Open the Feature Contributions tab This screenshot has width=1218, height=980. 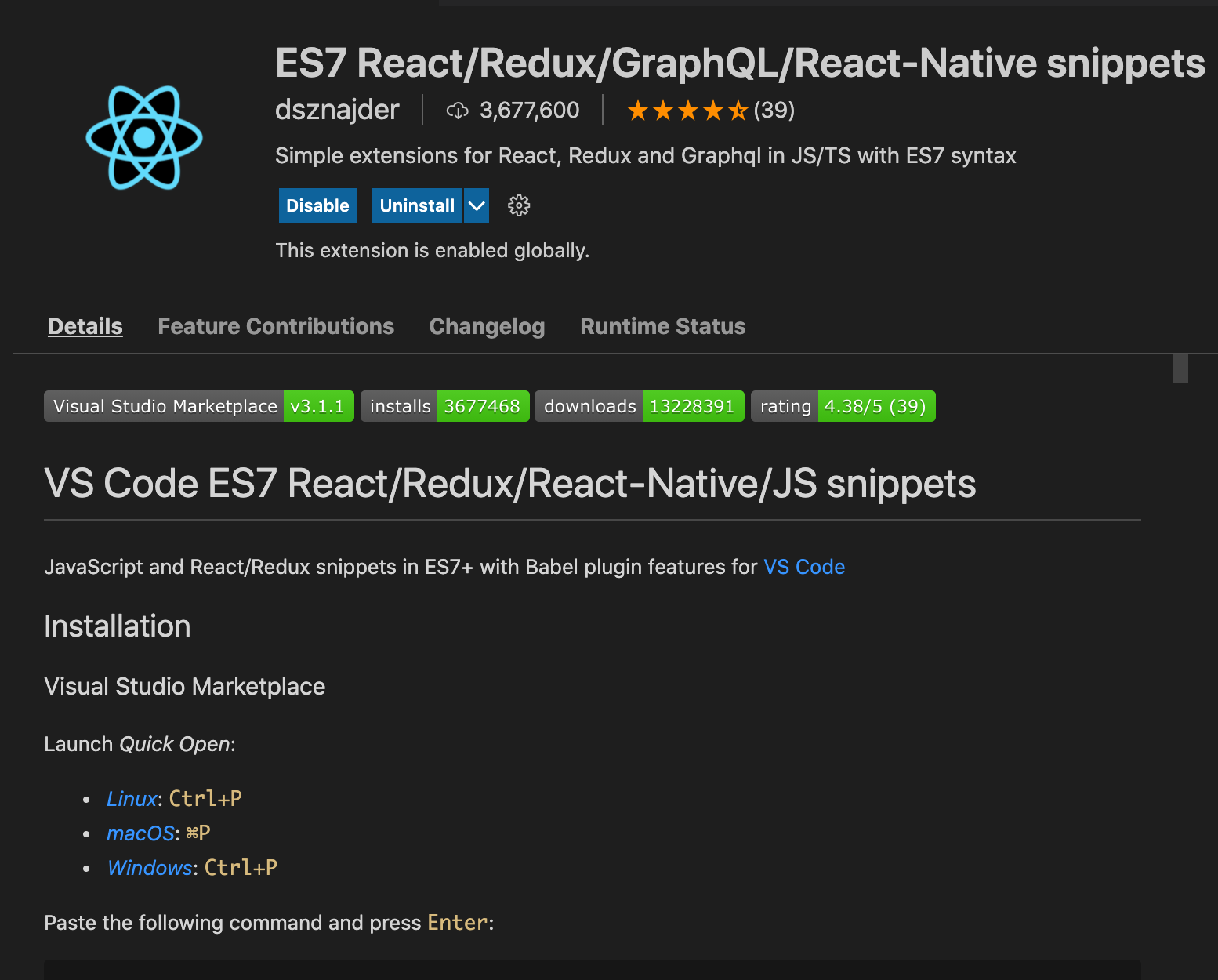point(276,326)
